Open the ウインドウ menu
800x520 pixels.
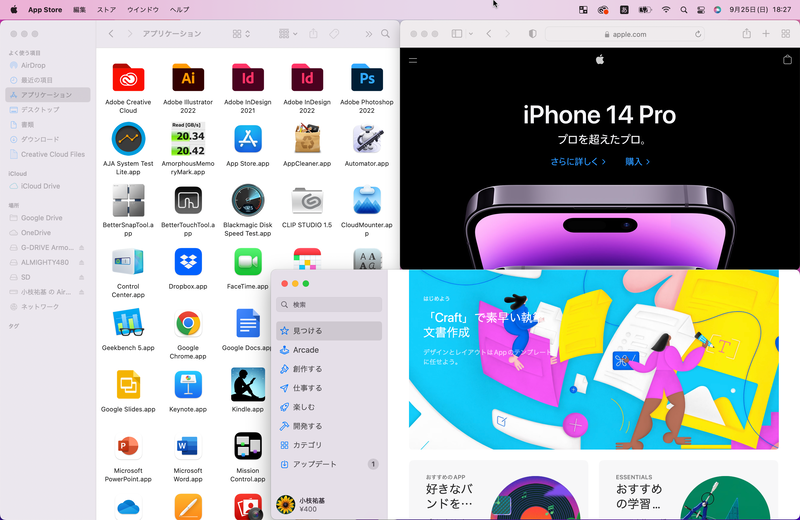[x=143, y=9]
